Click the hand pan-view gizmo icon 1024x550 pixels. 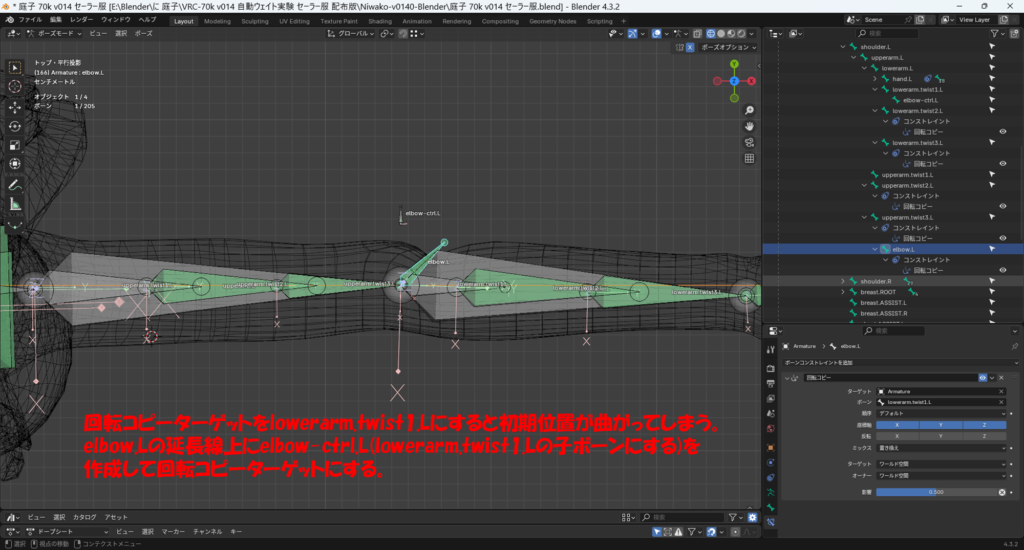tap(750, 127)
